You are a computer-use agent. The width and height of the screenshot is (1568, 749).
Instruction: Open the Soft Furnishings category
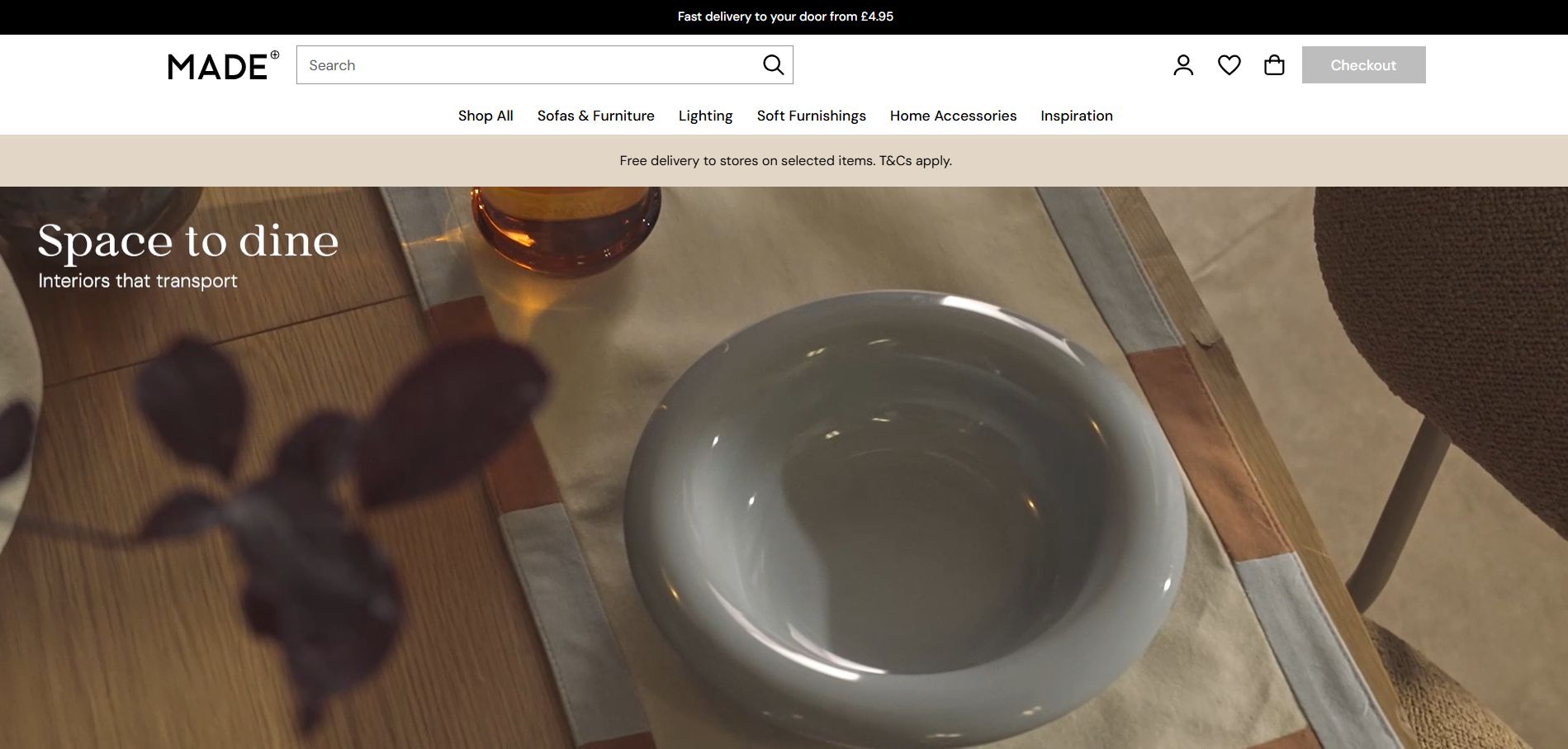click(811, 116)
